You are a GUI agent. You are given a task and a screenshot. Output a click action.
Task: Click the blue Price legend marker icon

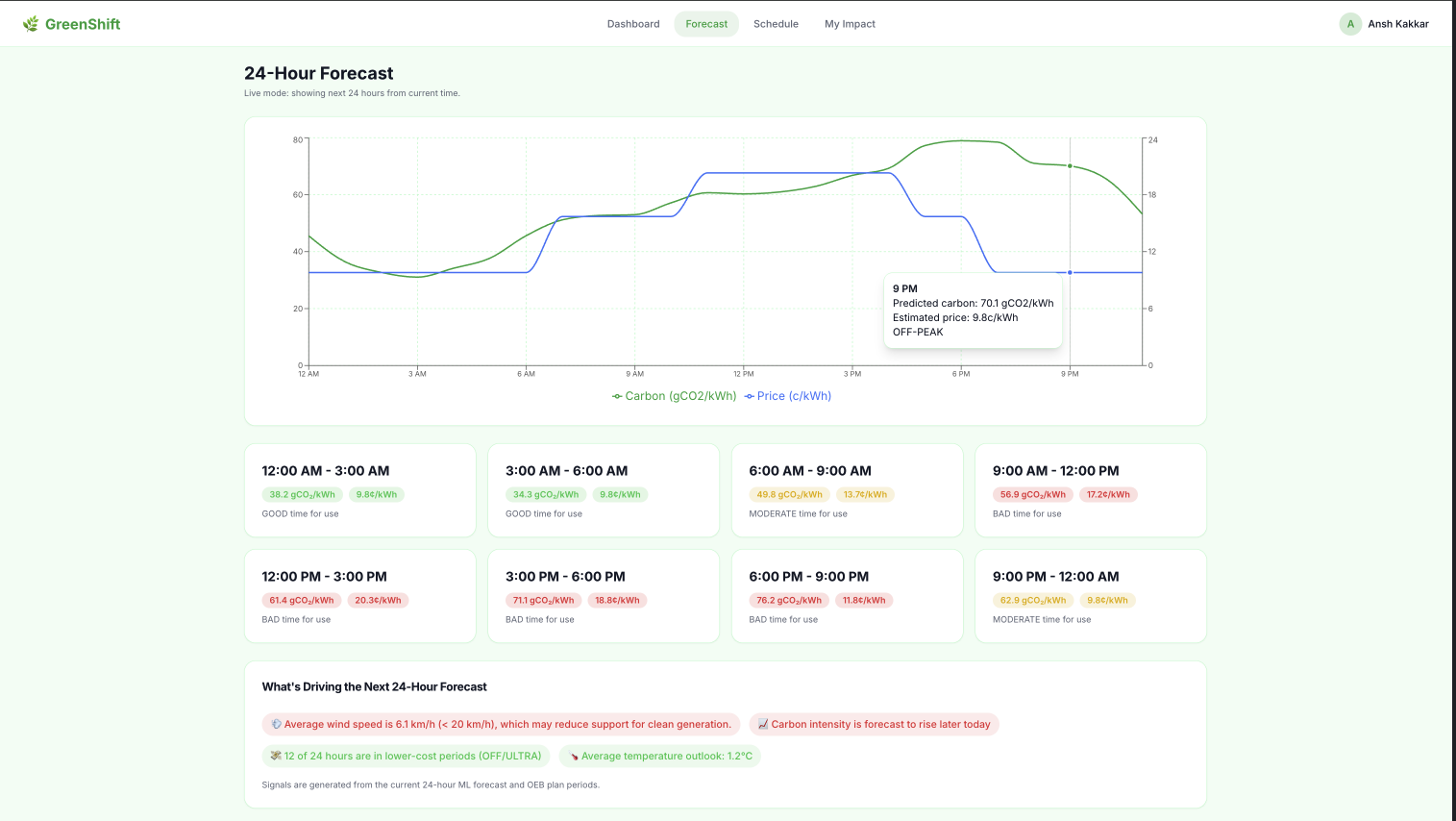749,396
